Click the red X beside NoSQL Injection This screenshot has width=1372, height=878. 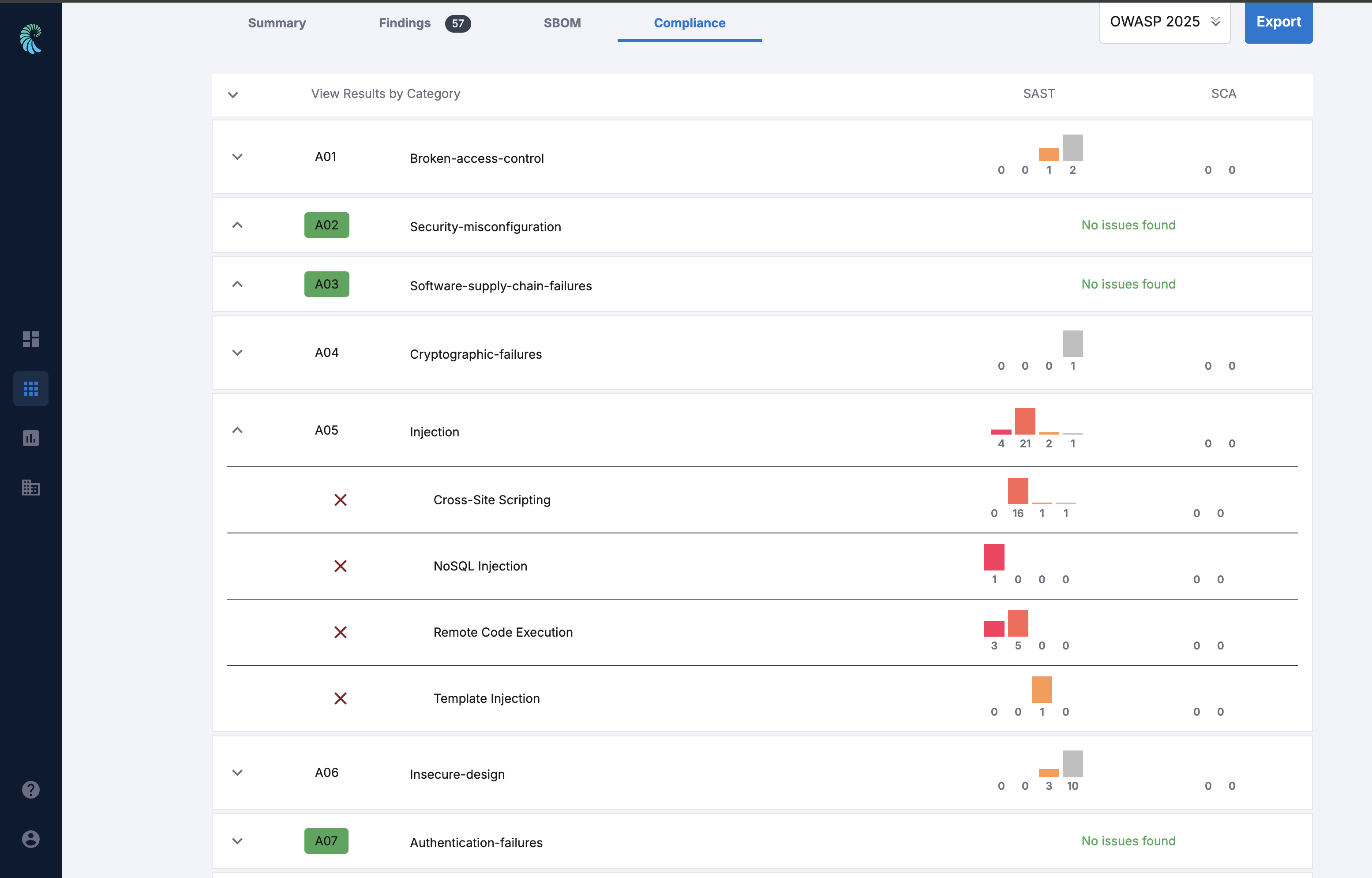coord(340,566)
